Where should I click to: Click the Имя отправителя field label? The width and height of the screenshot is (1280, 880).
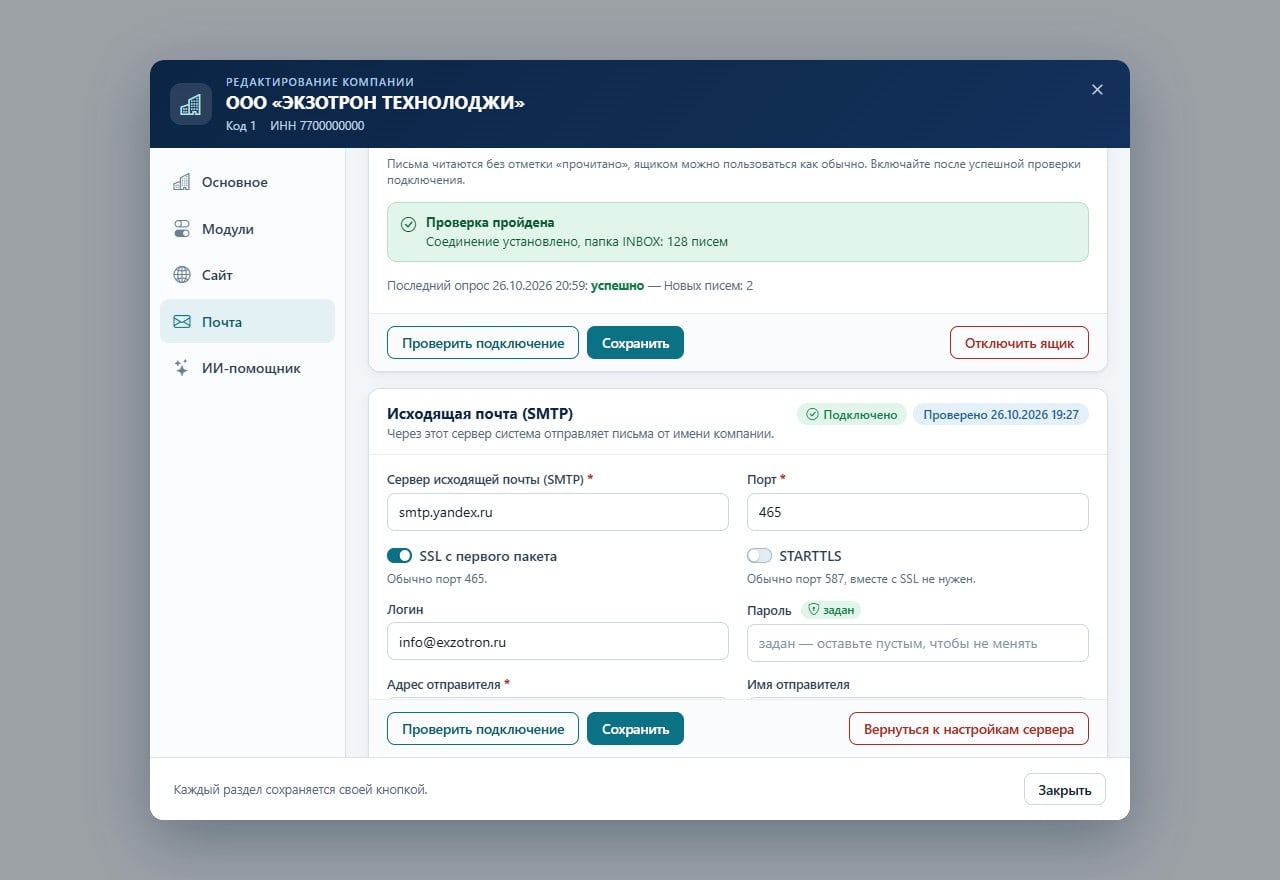[798, 685]
